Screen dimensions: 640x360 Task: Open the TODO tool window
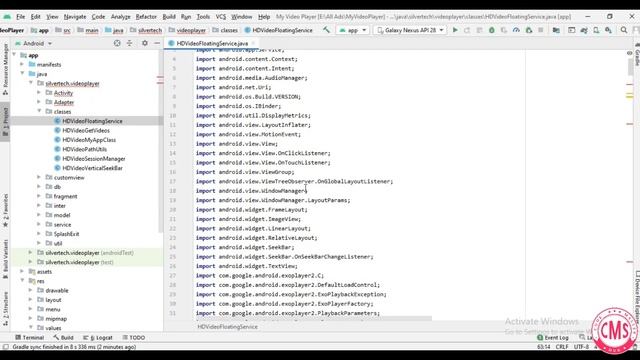point(133,338)
